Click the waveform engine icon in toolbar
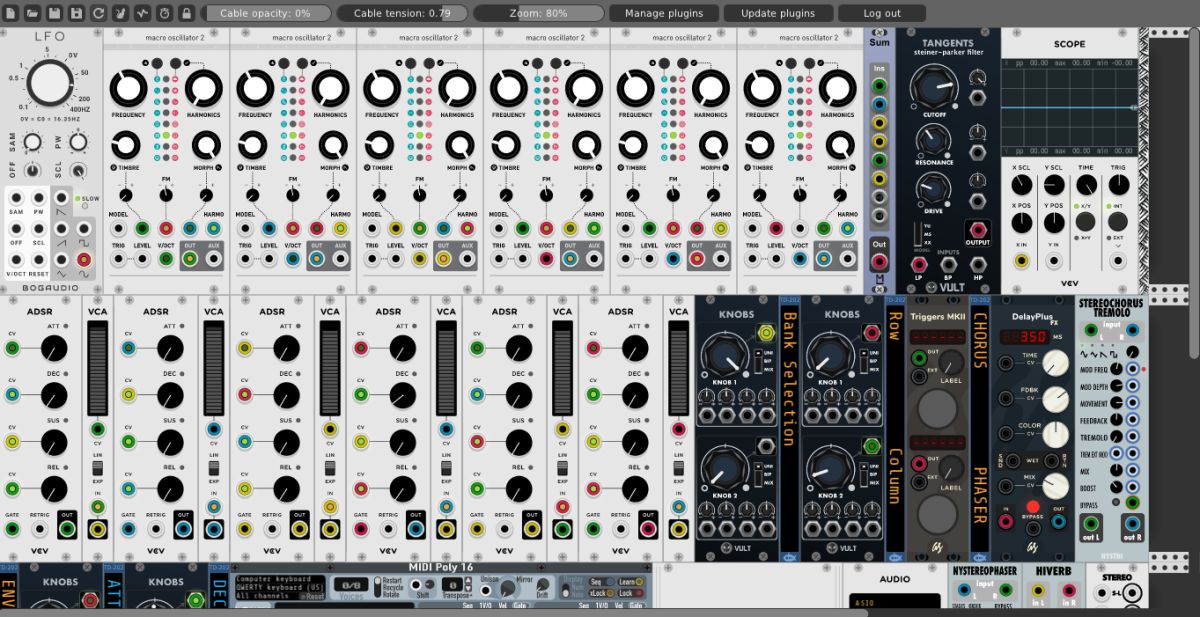Image resolution: width=1200 pixels, height=617 pixels. point(143,13)
